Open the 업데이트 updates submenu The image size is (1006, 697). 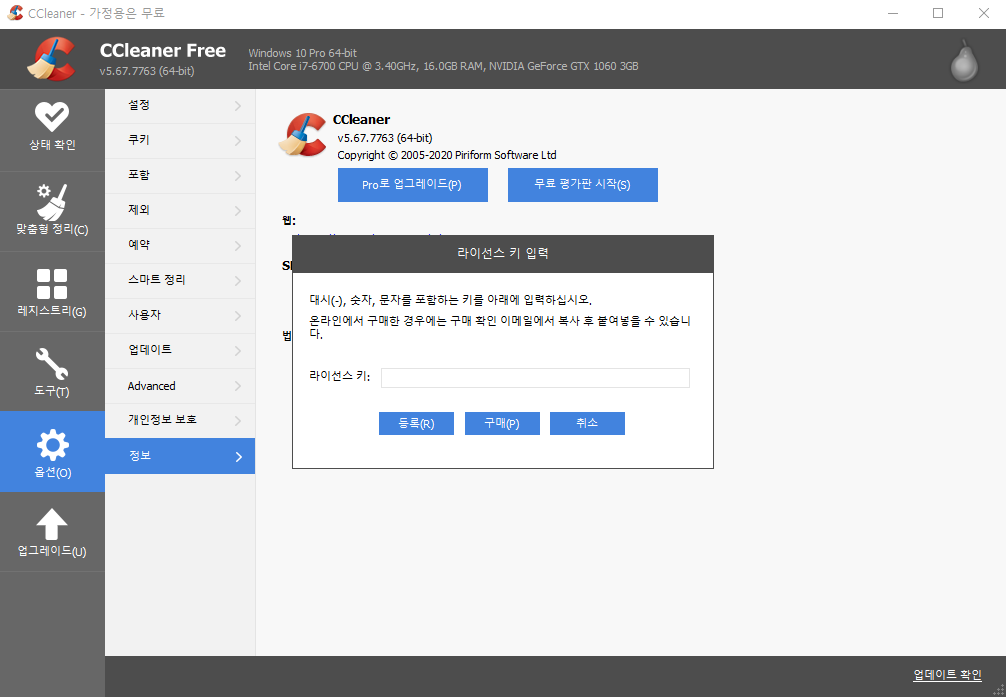(x=180, y=350)
